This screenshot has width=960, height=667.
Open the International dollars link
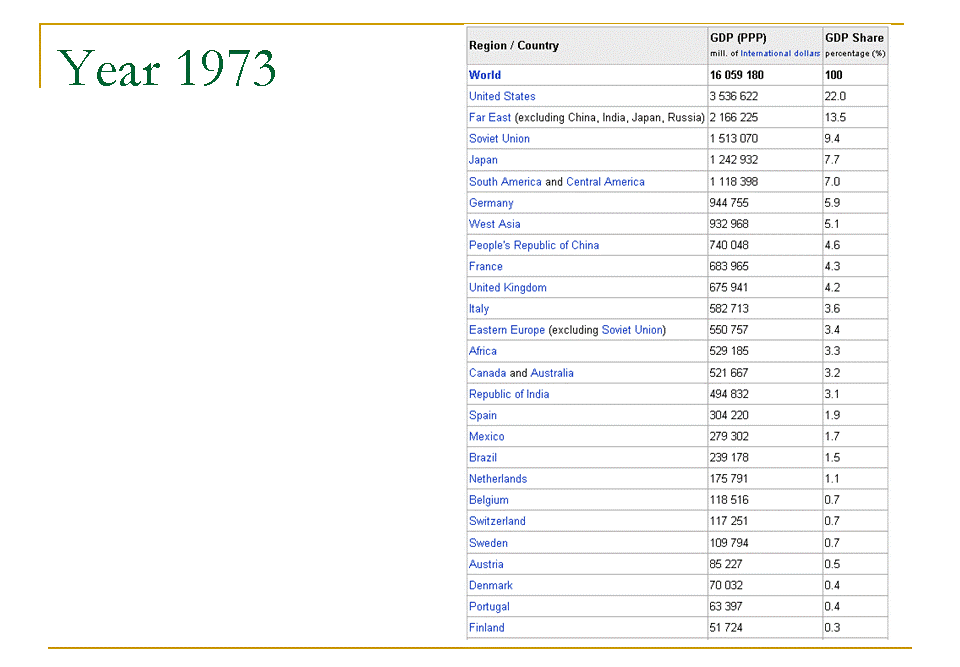pyautogui.click(x=780, y=54)
